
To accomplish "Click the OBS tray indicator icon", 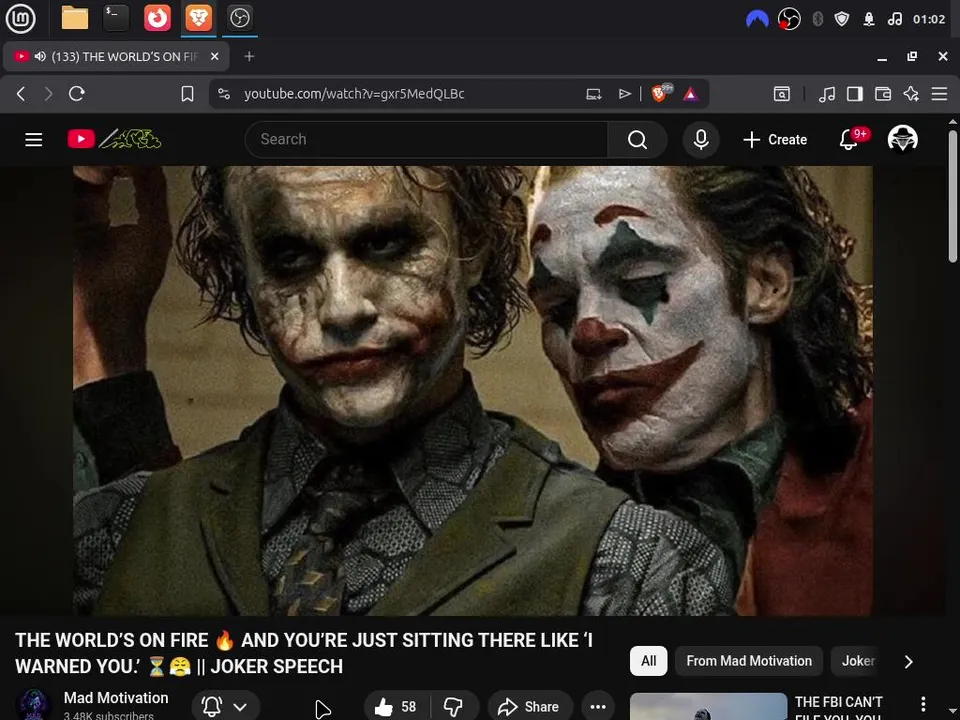I will [x=789, y=19].
